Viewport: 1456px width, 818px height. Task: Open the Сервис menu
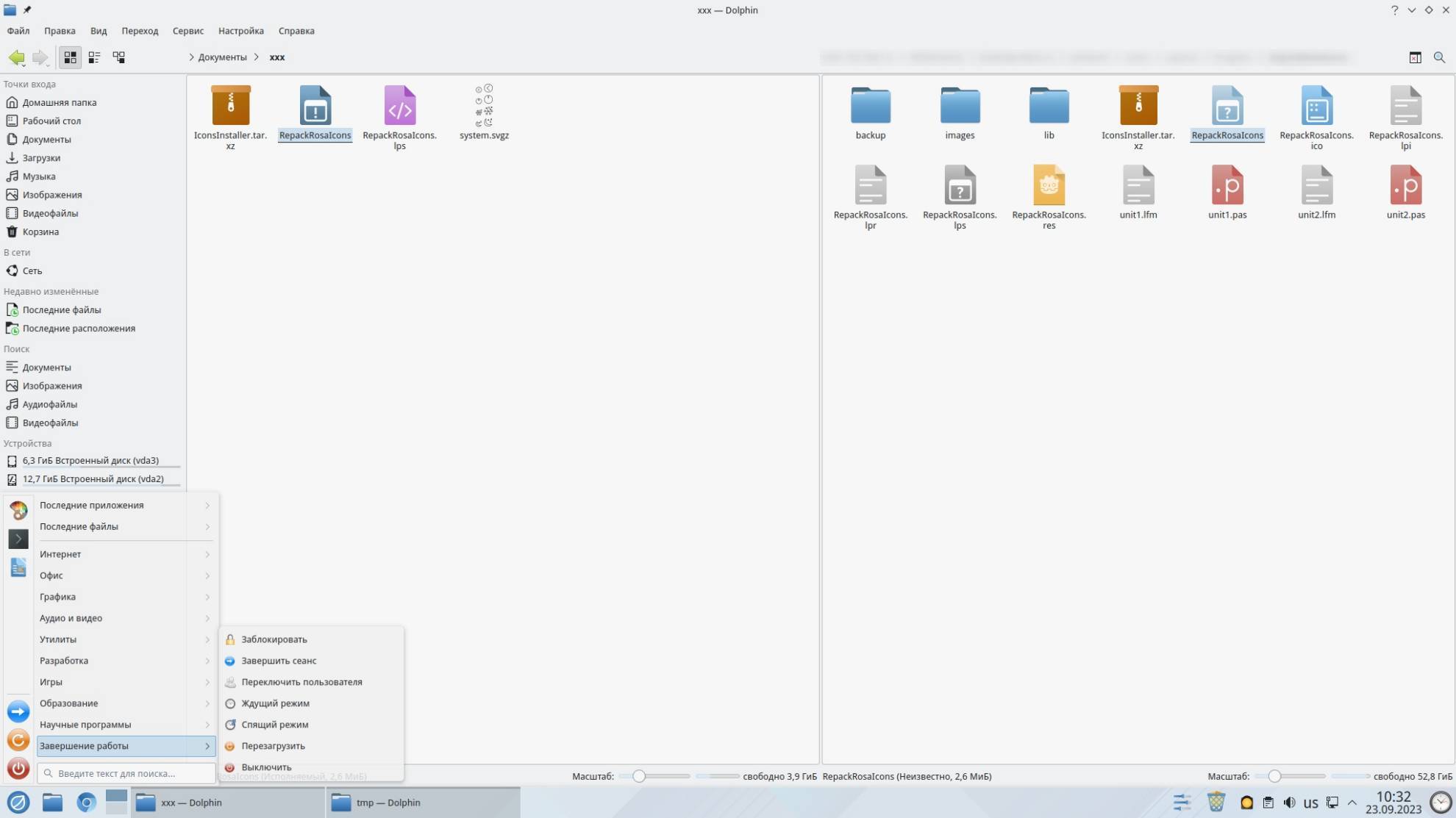pos(188,31)
